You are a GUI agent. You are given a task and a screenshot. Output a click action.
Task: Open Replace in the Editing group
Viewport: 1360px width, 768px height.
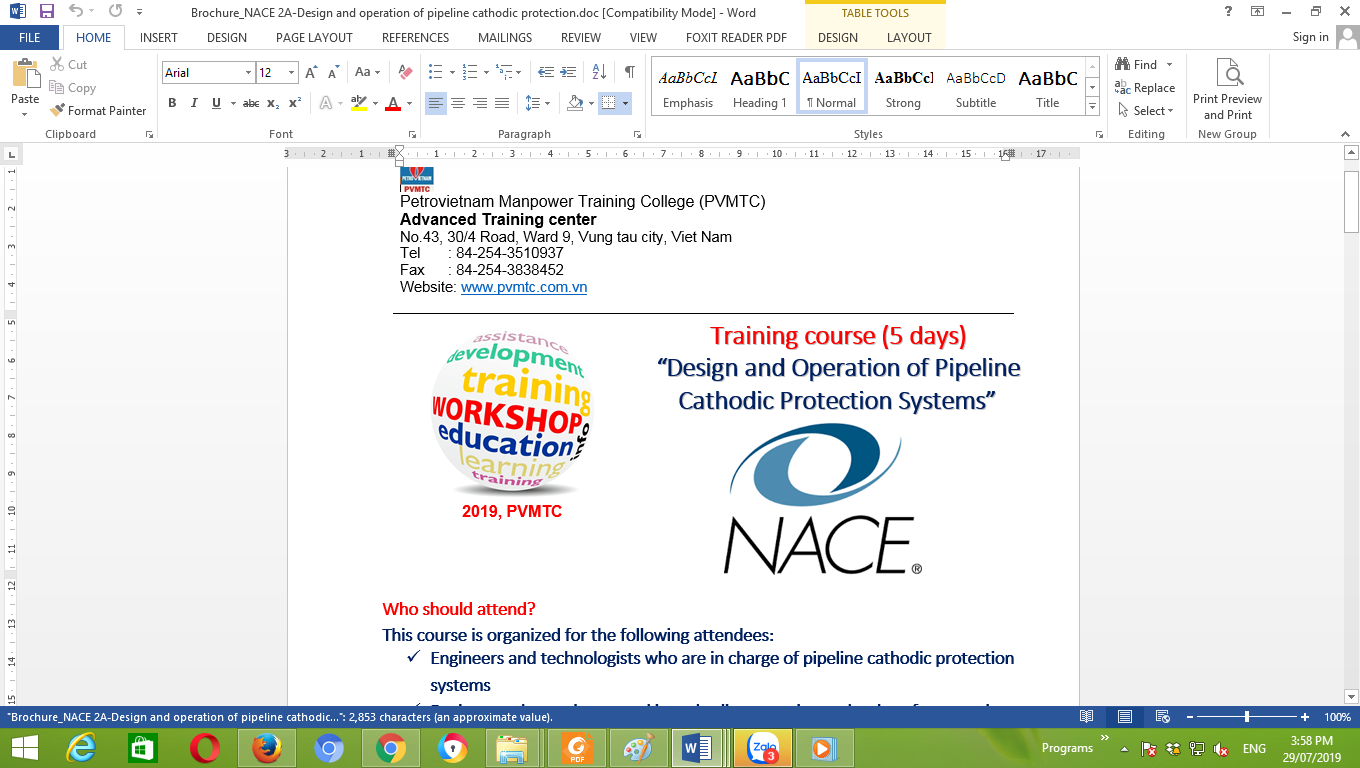[x=1146, y=88]
